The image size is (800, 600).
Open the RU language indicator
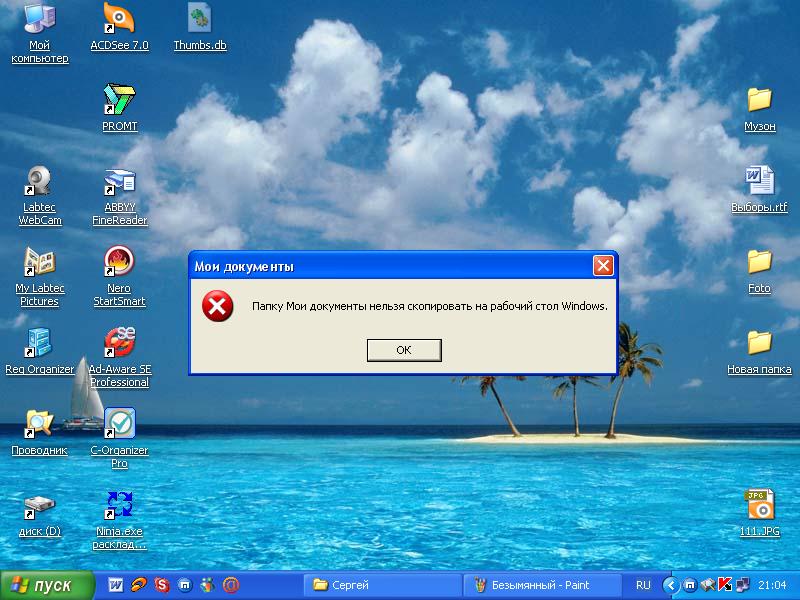643,585
